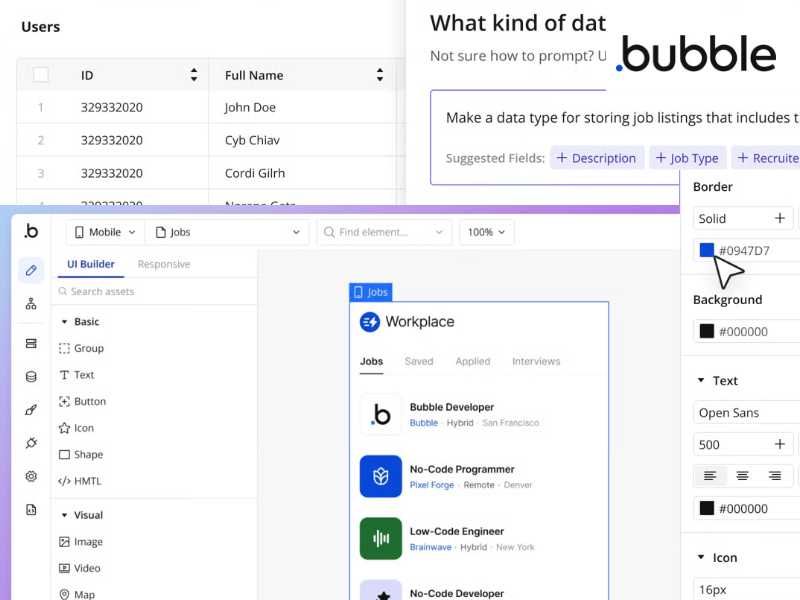Add the Description suggested field
This screenshot has height=600, width=800.
pos(596,158)
